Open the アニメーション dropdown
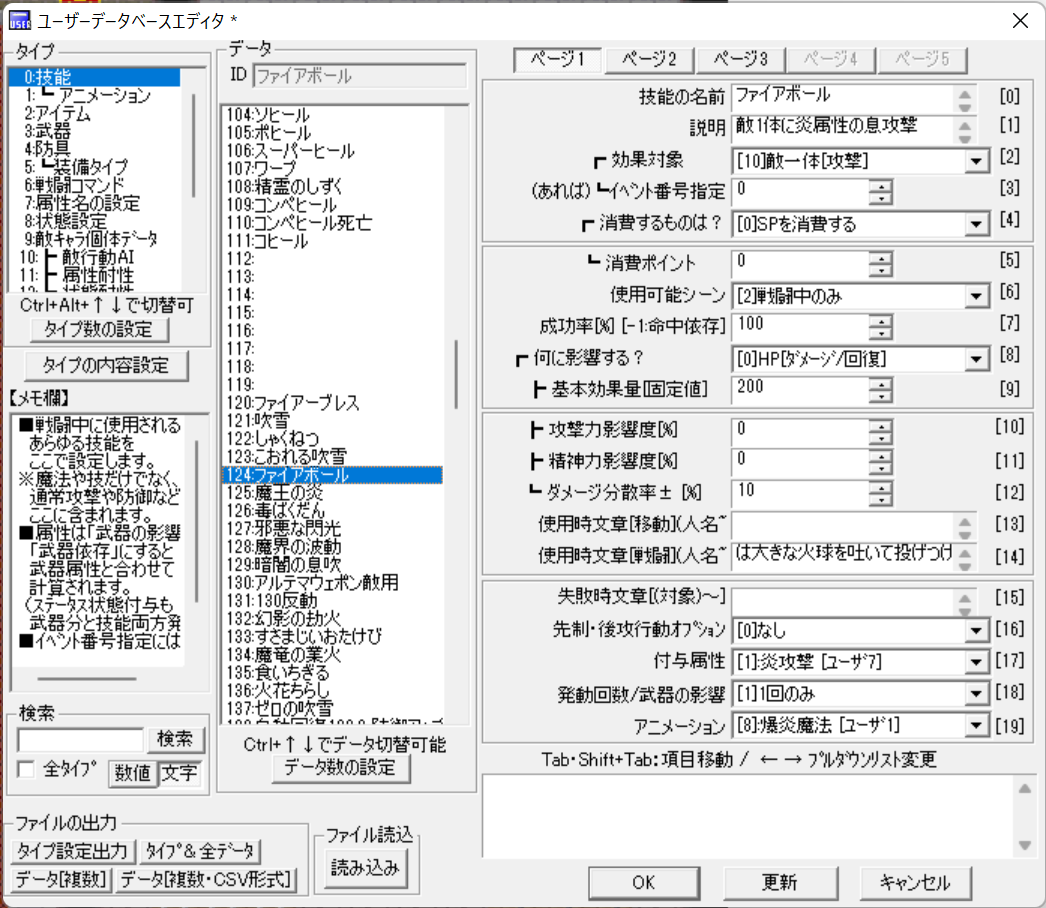The image size is (1046, 908). 976,725
